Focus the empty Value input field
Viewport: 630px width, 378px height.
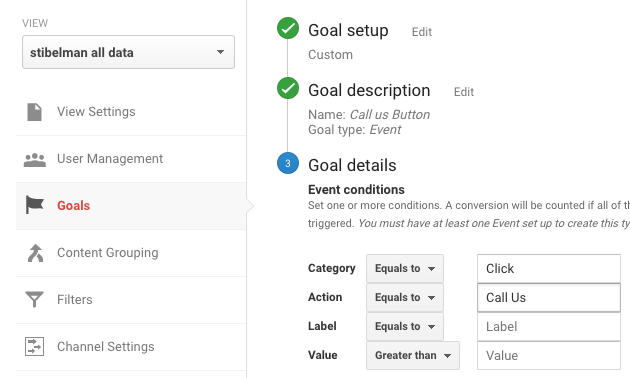click(x=549, y=356)
